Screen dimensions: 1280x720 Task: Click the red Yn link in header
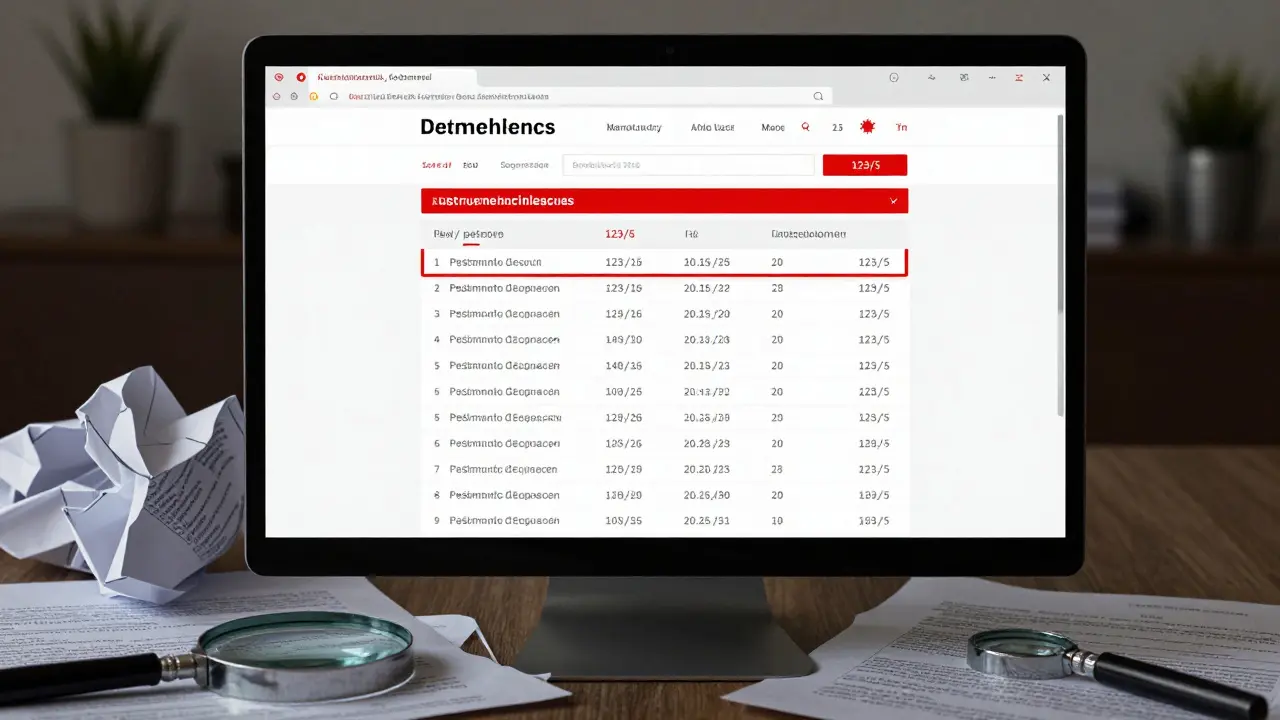tap(901, 128)
